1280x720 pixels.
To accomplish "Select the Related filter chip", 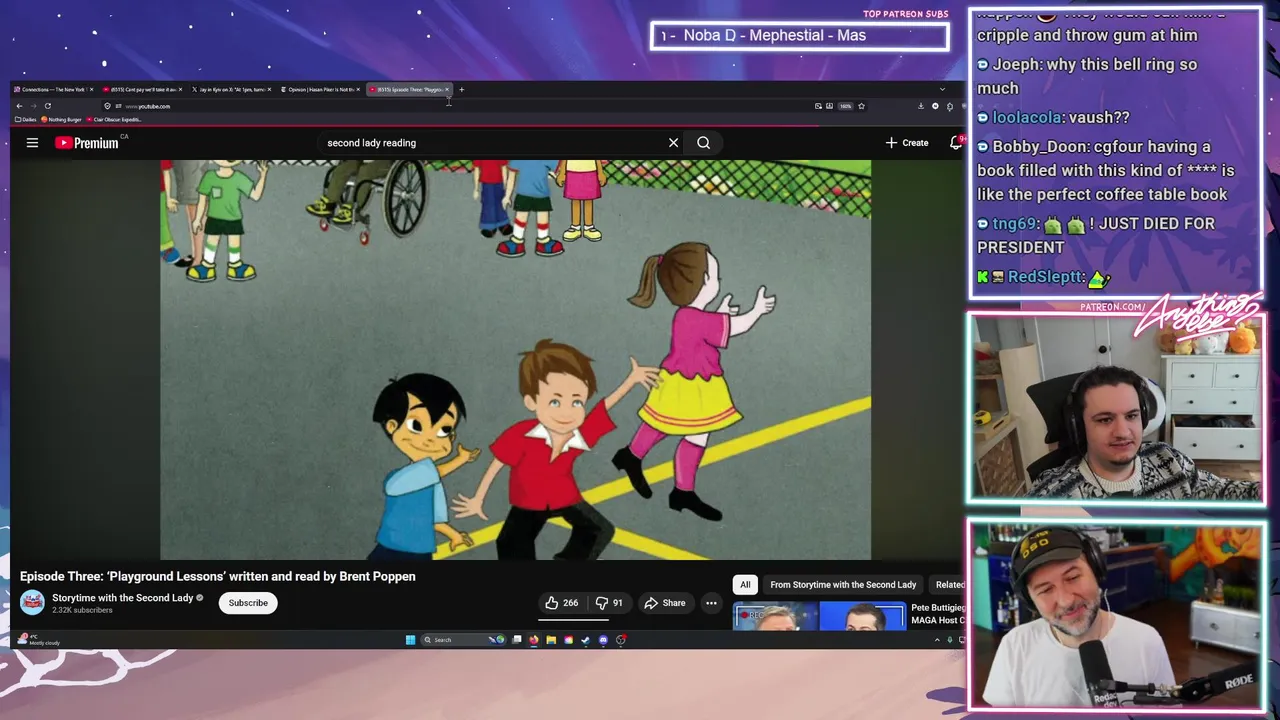I will (950, 585).
